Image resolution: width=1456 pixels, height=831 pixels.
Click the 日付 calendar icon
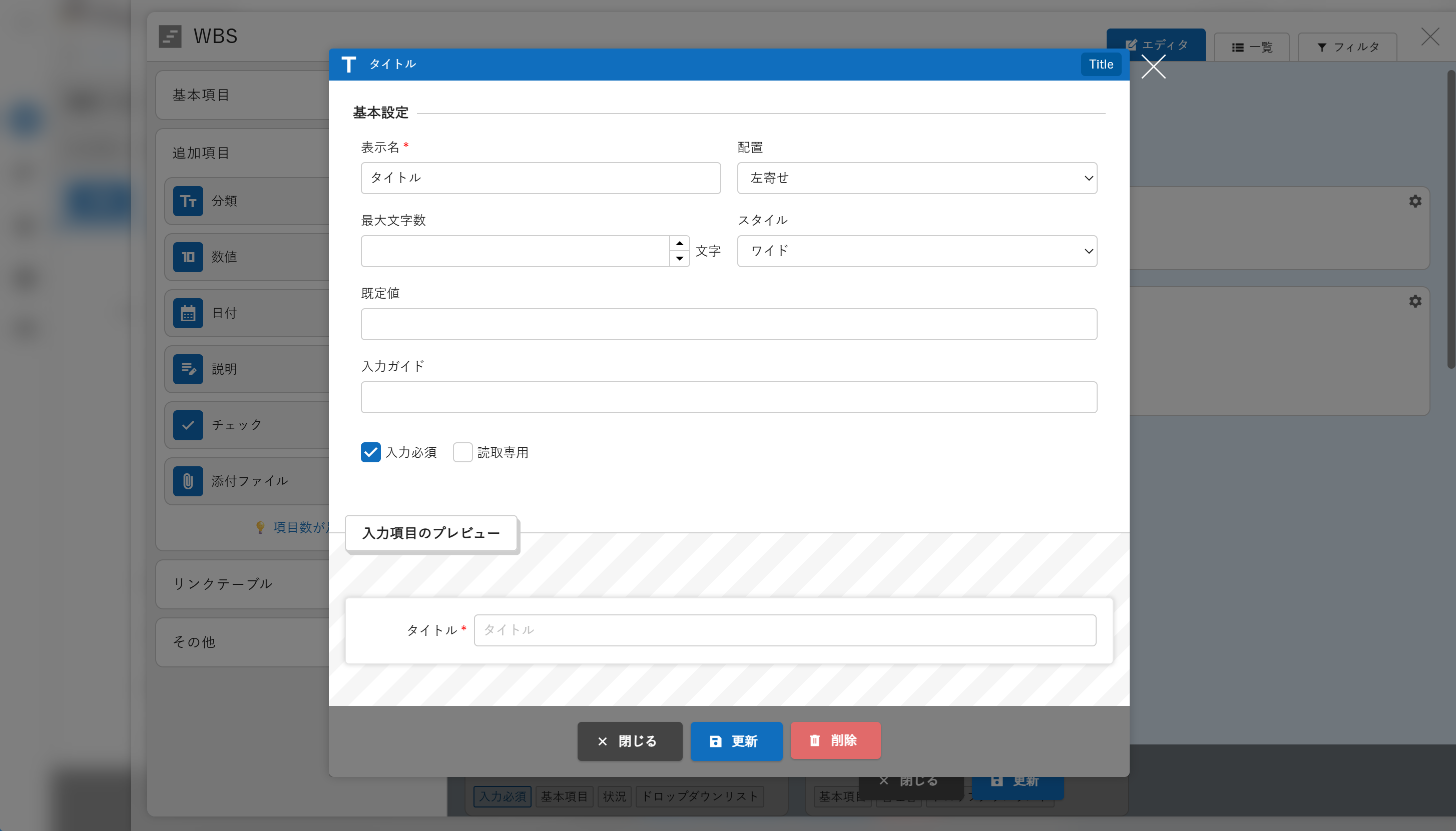click(188, 313)
